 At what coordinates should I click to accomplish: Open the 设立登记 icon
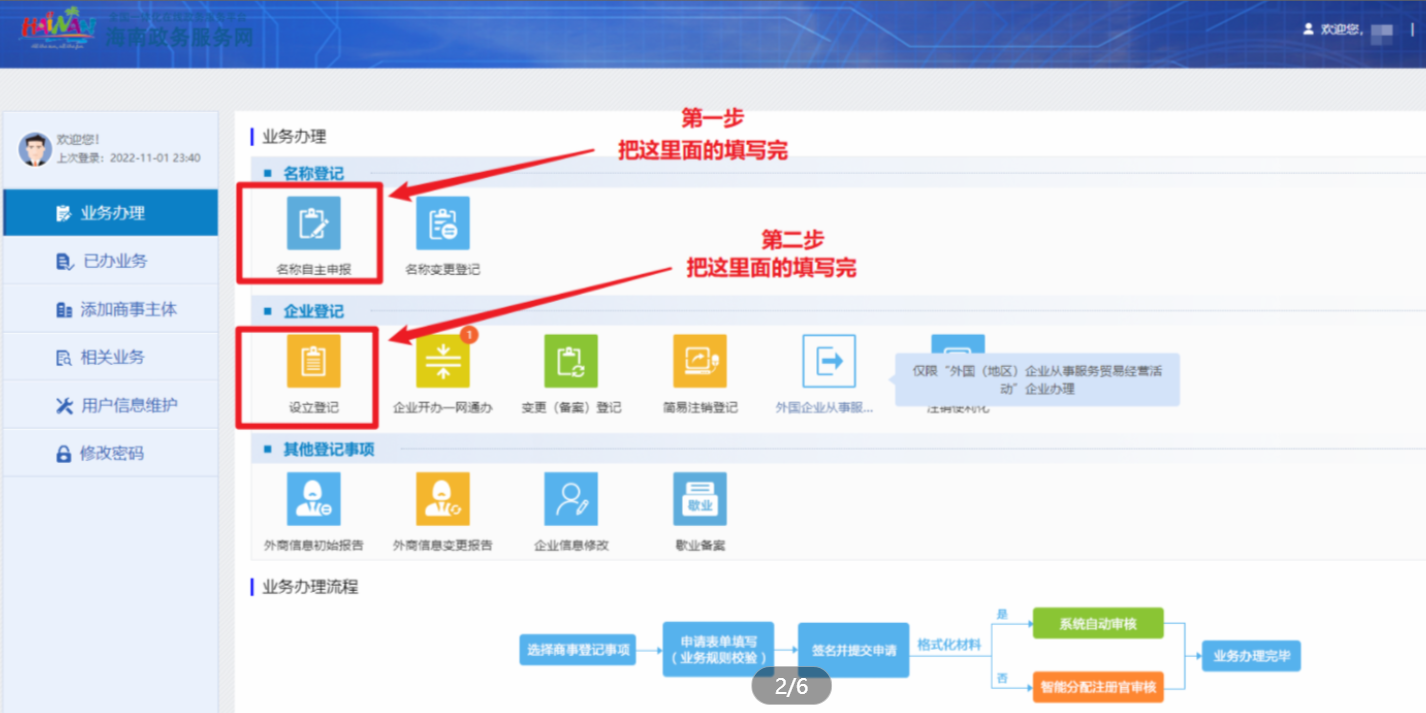[x=313, y=361]
